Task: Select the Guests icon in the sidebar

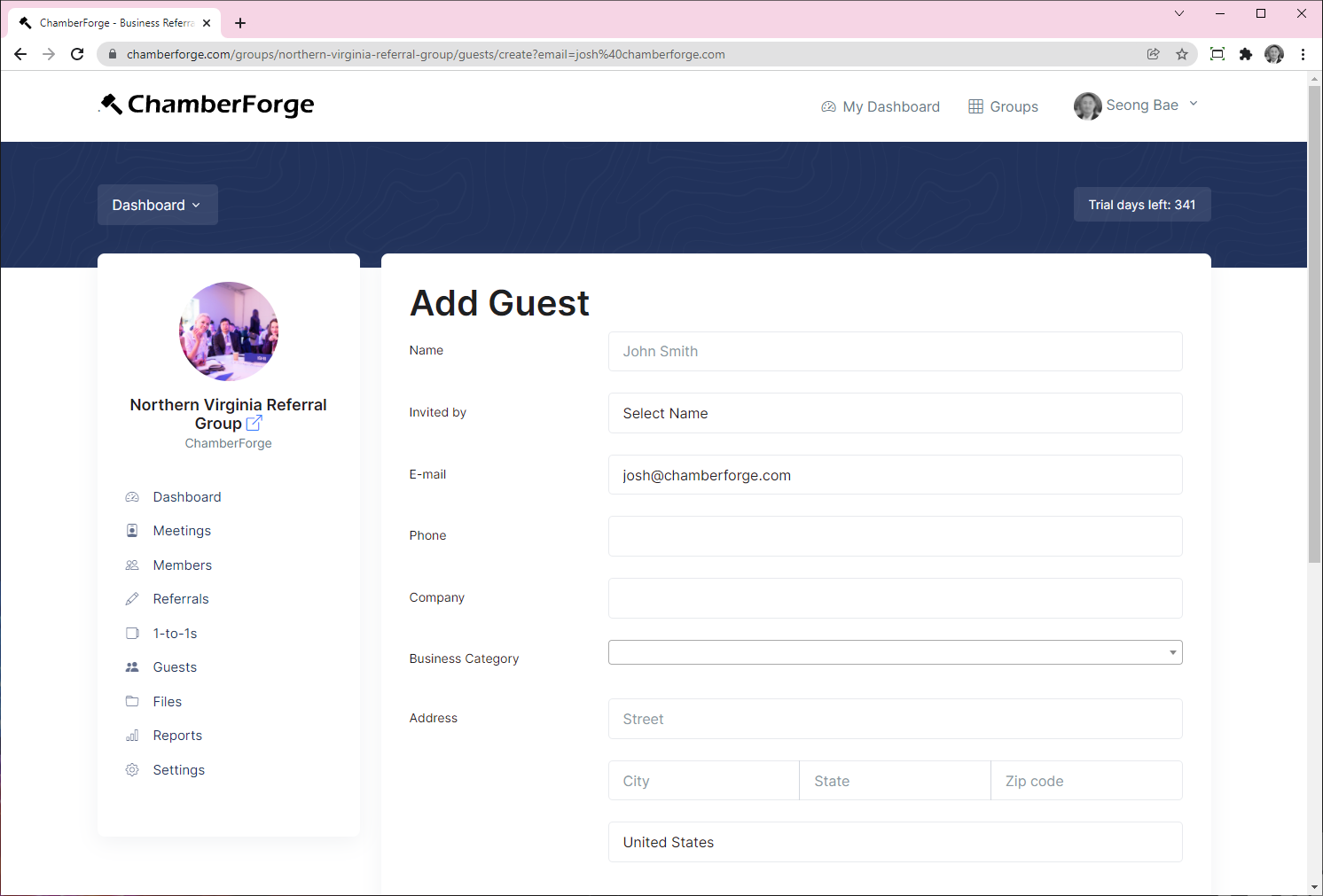Action: click(132, 666)
